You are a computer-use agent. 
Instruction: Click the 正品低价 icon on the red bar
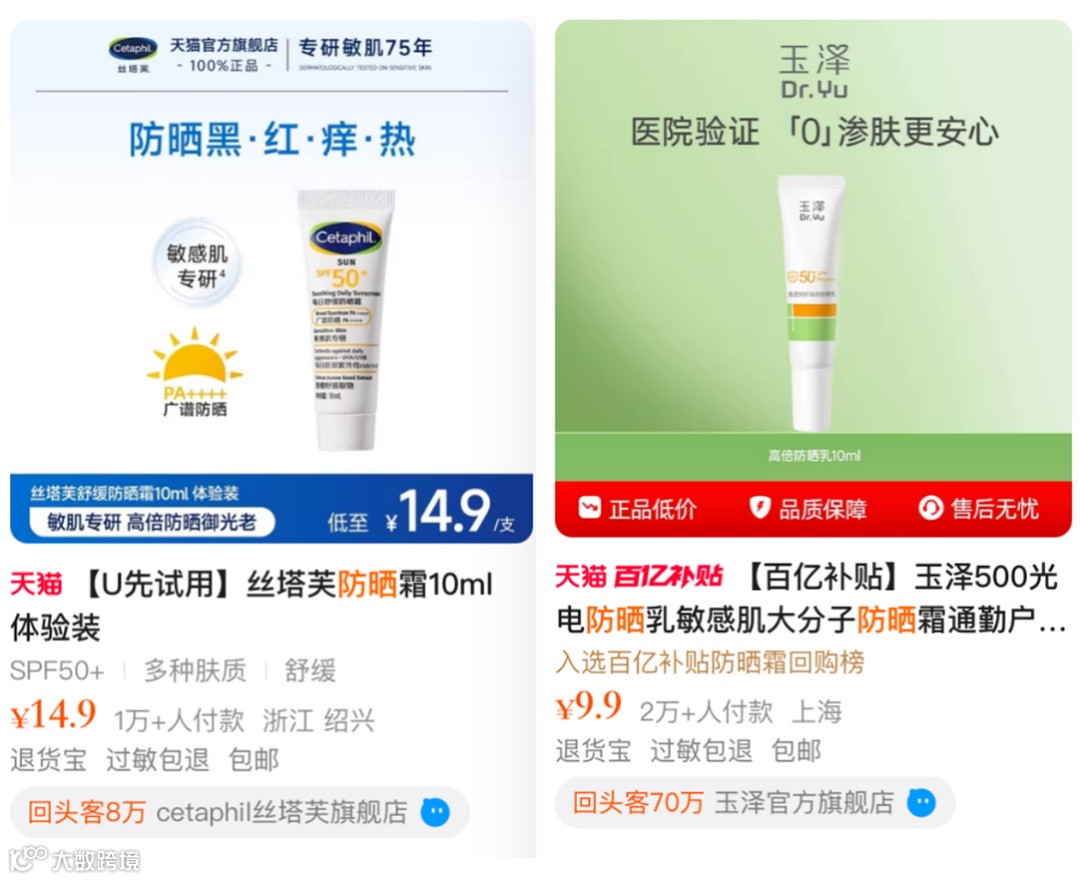coord(590,508)
